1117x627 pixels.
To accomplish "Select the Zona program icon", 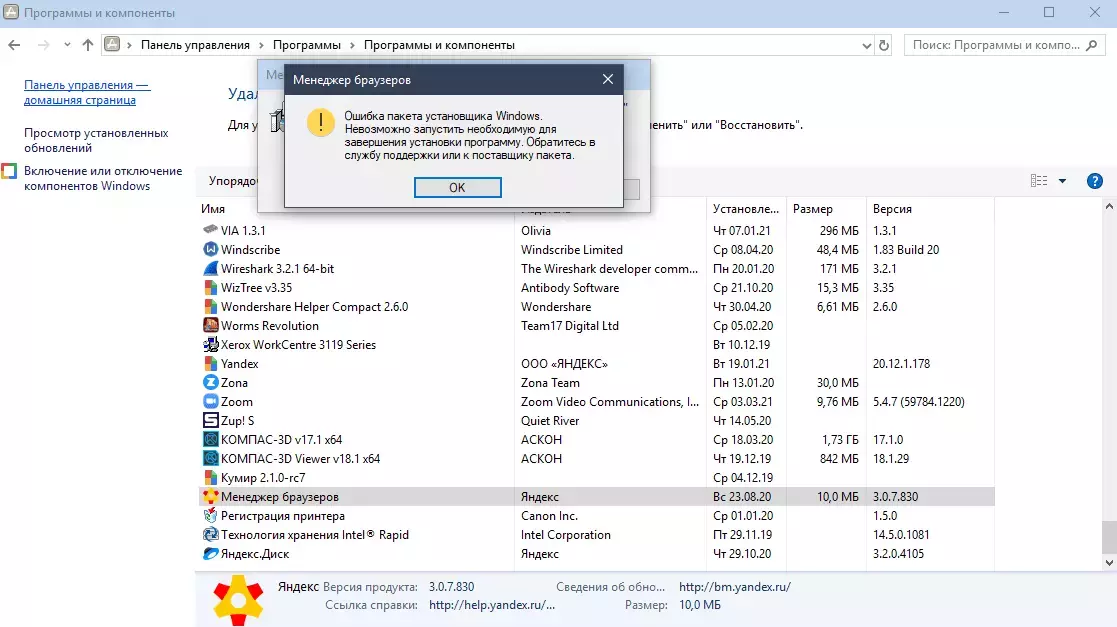I will 210,383.
